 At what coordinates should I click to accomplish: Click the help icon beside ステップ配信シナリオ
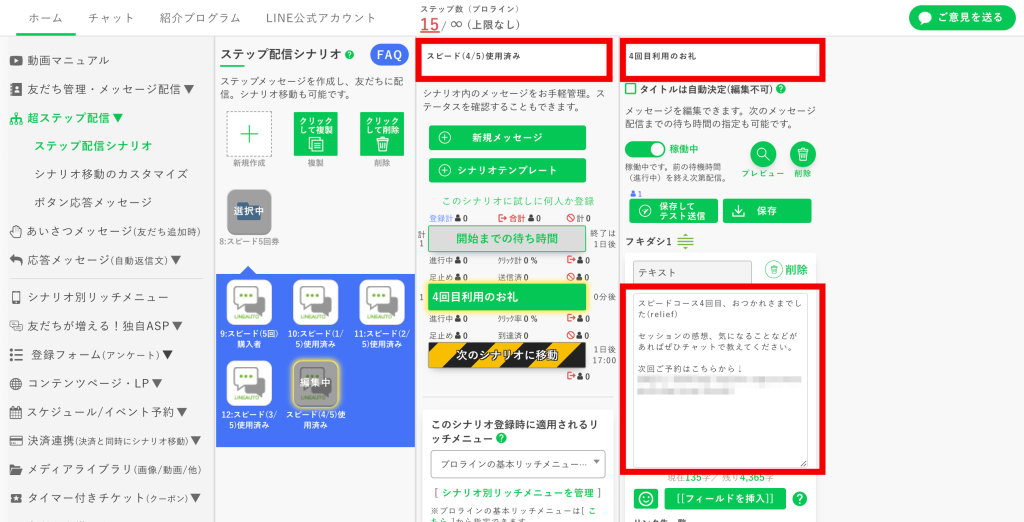(x=349, y=55)
